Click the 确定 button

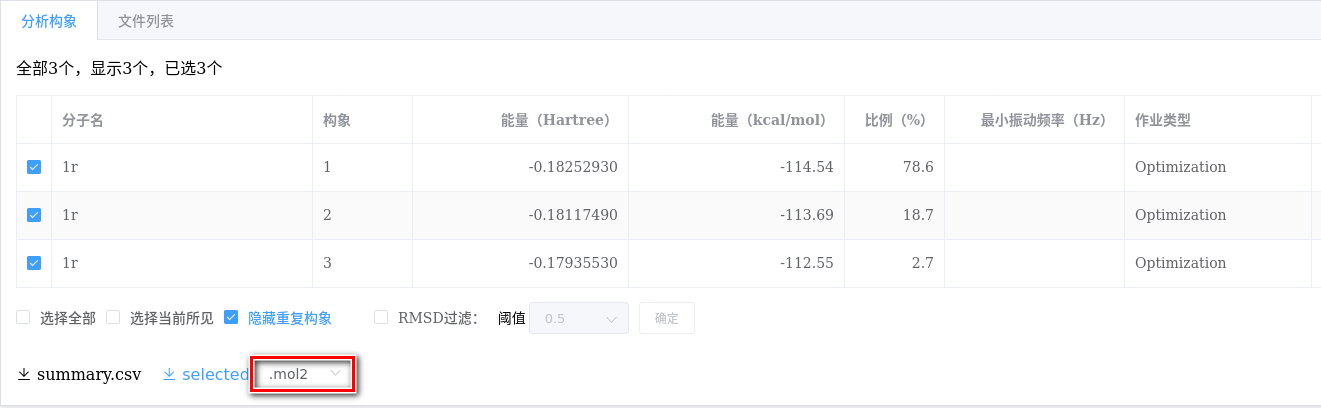click(667, 319)
